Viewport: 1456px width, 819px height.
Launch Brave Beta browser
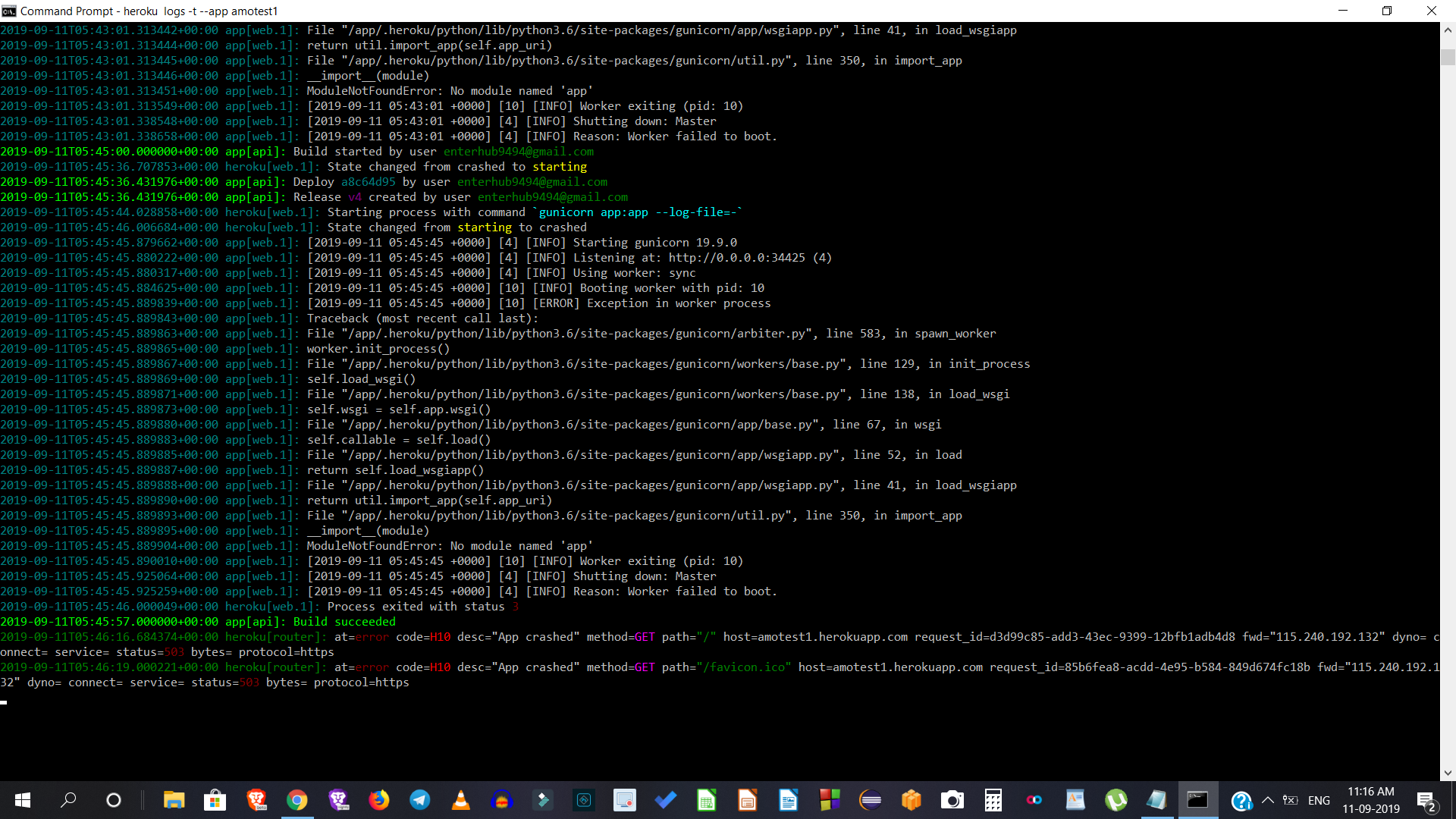(256, 800)
